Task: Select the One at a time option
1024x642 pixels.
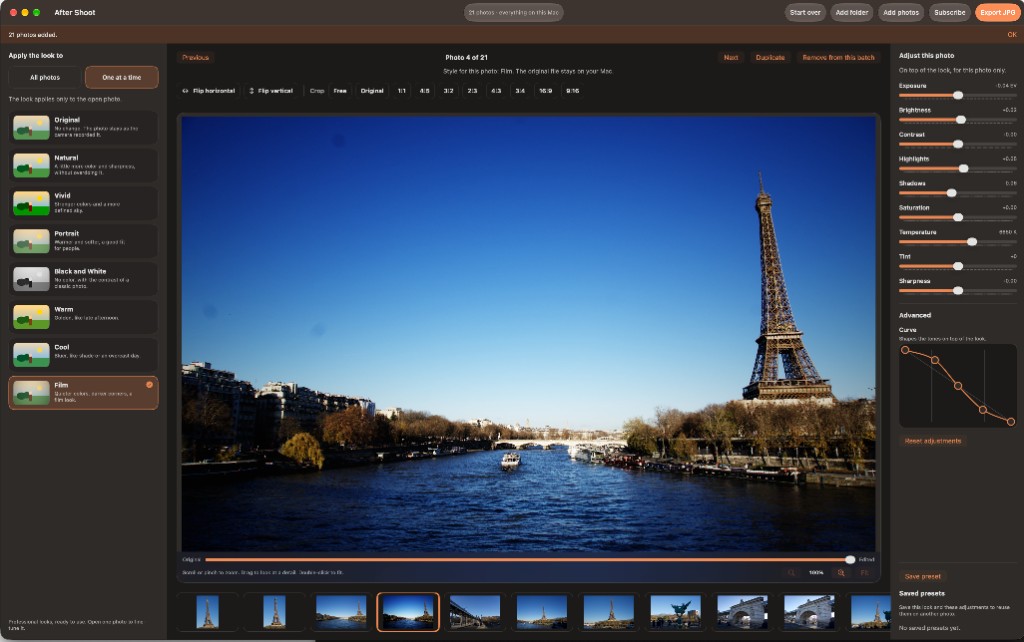Action: (x=121, y=77)
